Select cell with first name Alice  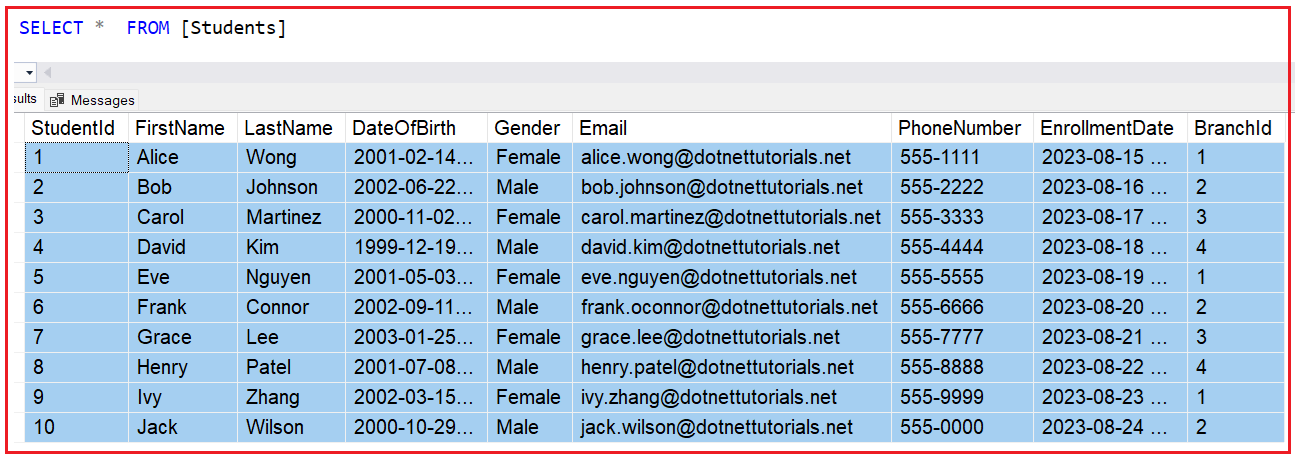click(x=183, y=157)
